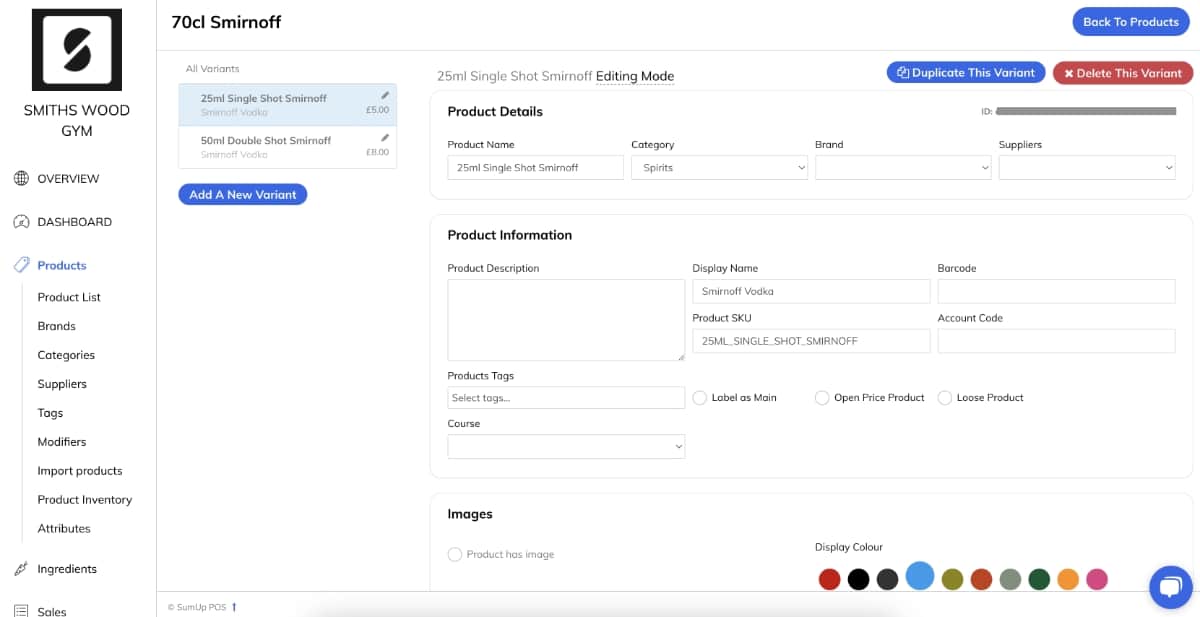Pick the dark grey display colour
The image size is (1200, 617).
pos(887,579)
